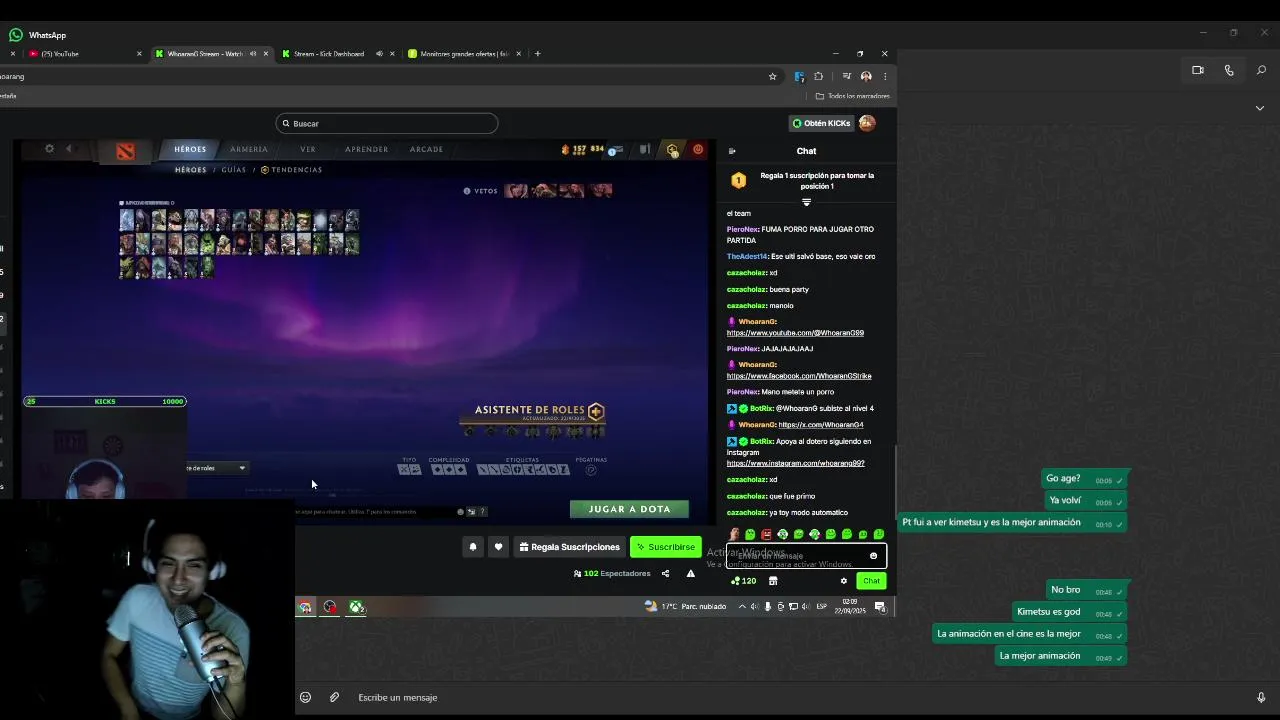Open the Dota 2 HÉROES tab
Image resolution: width=1280 pixels, height=720 pixels.
190,149
